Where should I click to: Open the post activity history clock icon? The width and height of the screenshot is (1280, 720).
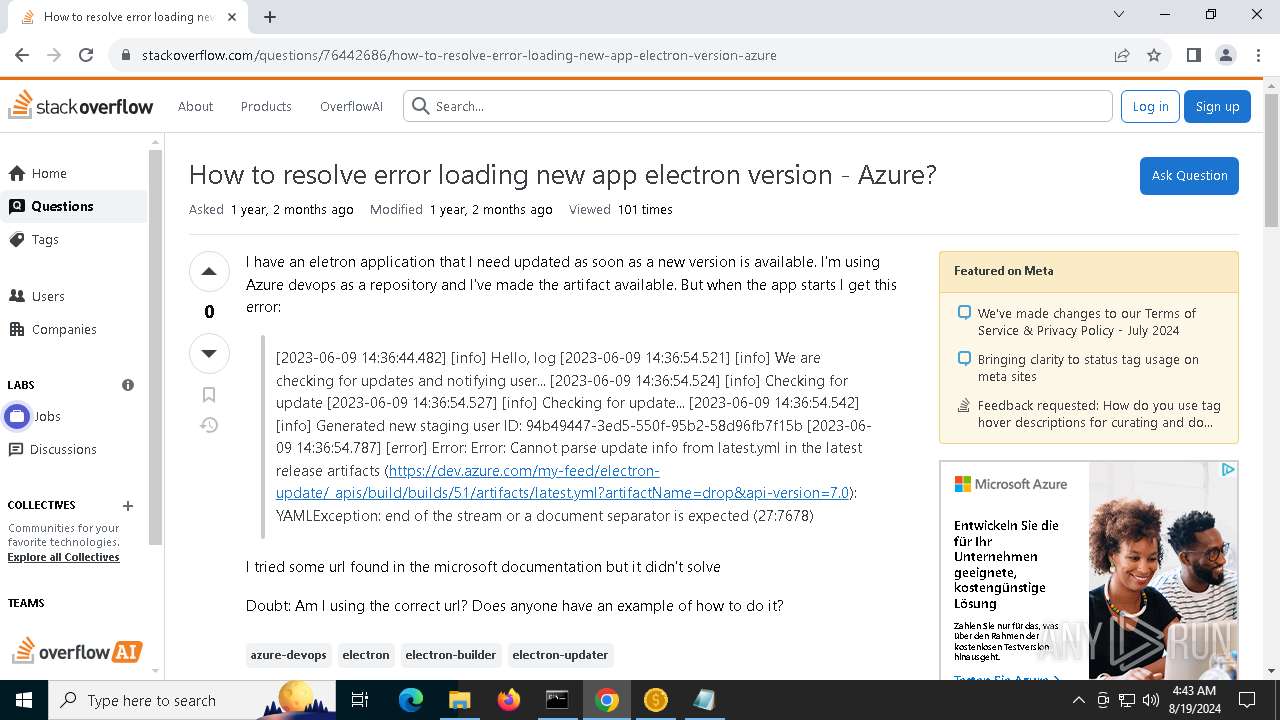[x=209, y=425]
